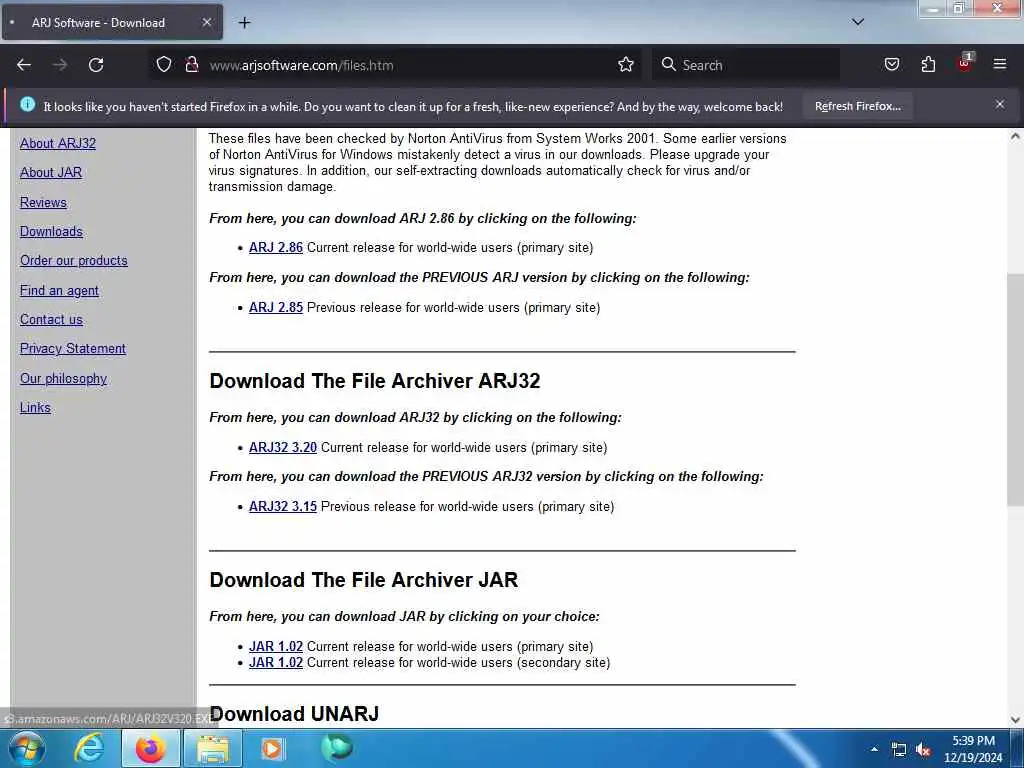Download ARJ 2.86 current release
This screenshot has width=1024, height=768.
coord(276,248)
